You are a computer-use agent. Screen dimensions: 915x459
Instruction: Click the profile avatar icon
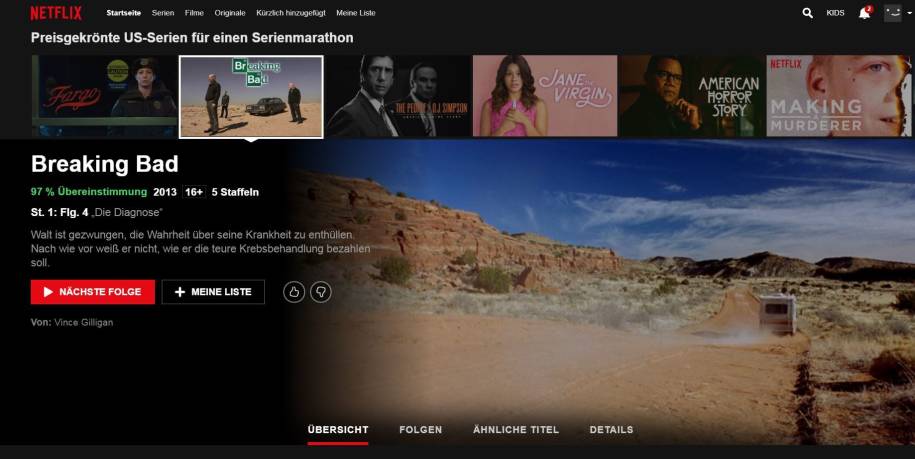892,12
